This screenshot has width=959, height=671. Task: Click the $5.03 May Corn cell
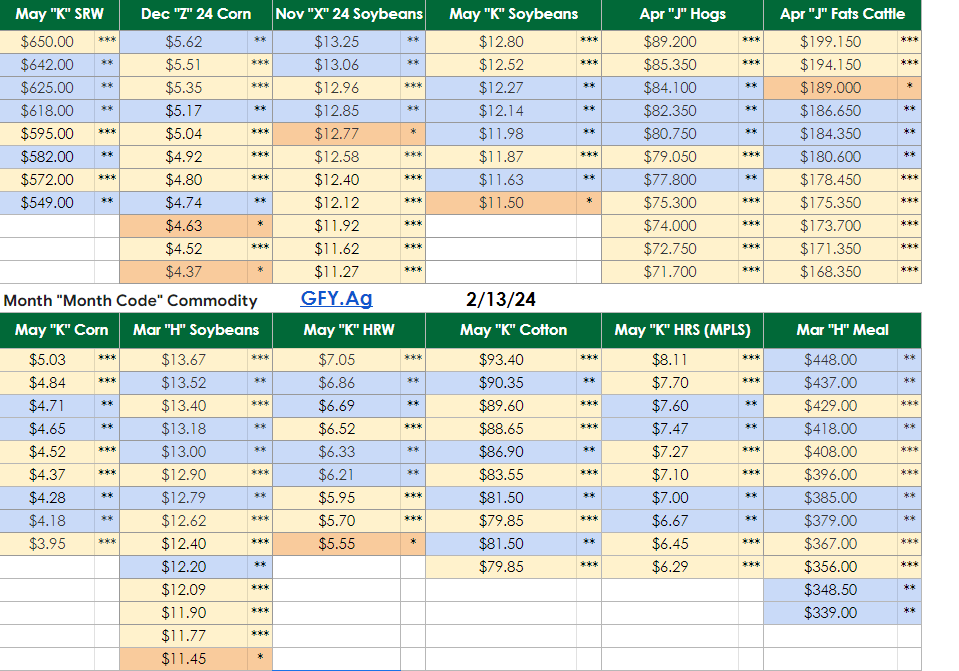pyautogui.click(x=47, y=360)
